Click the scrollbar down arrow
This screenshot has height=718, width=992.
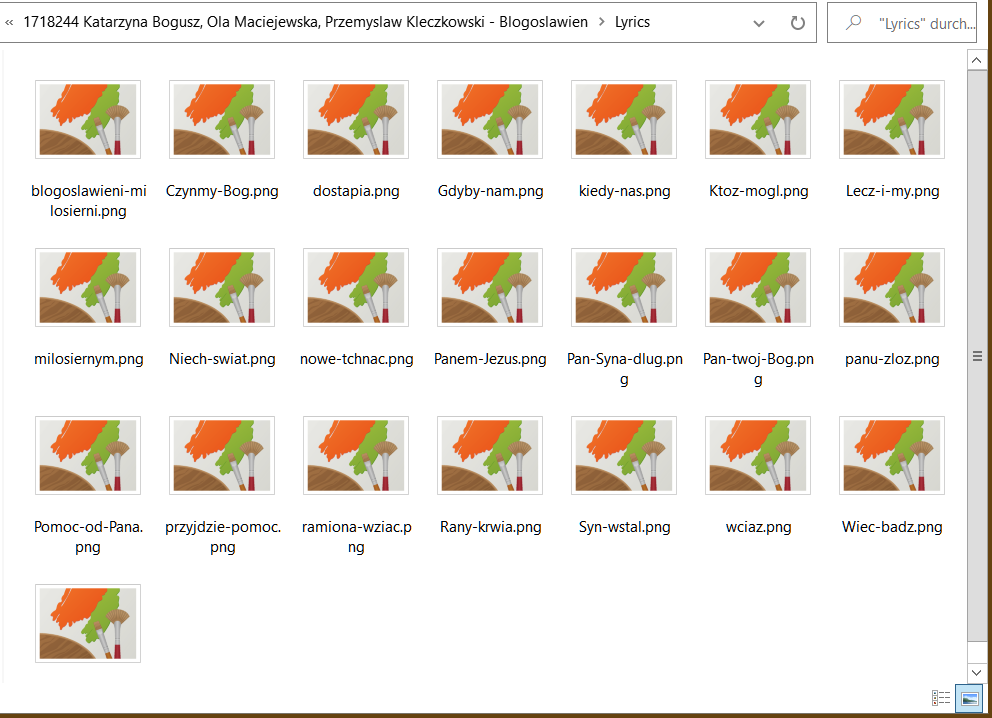pos(976,672)
